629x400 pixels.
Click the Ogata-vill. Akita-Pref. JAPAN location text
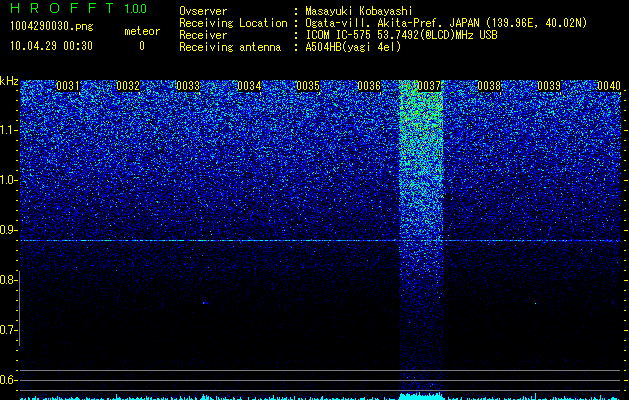tap(446, 23)
